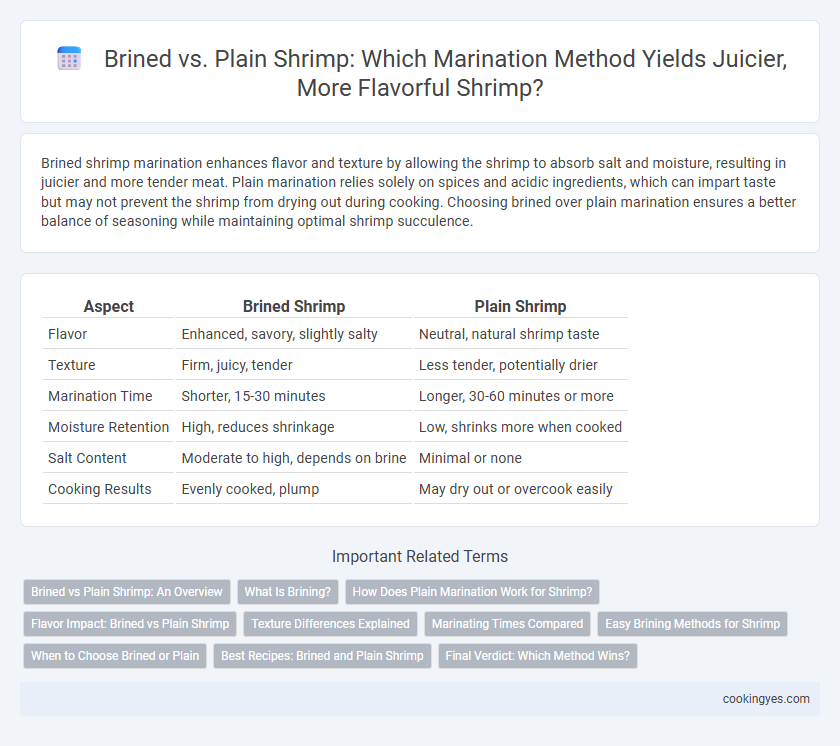840x746 pixels.
Task: Click the 'Brined Shrimp' column header
Action: pos(294,306)
